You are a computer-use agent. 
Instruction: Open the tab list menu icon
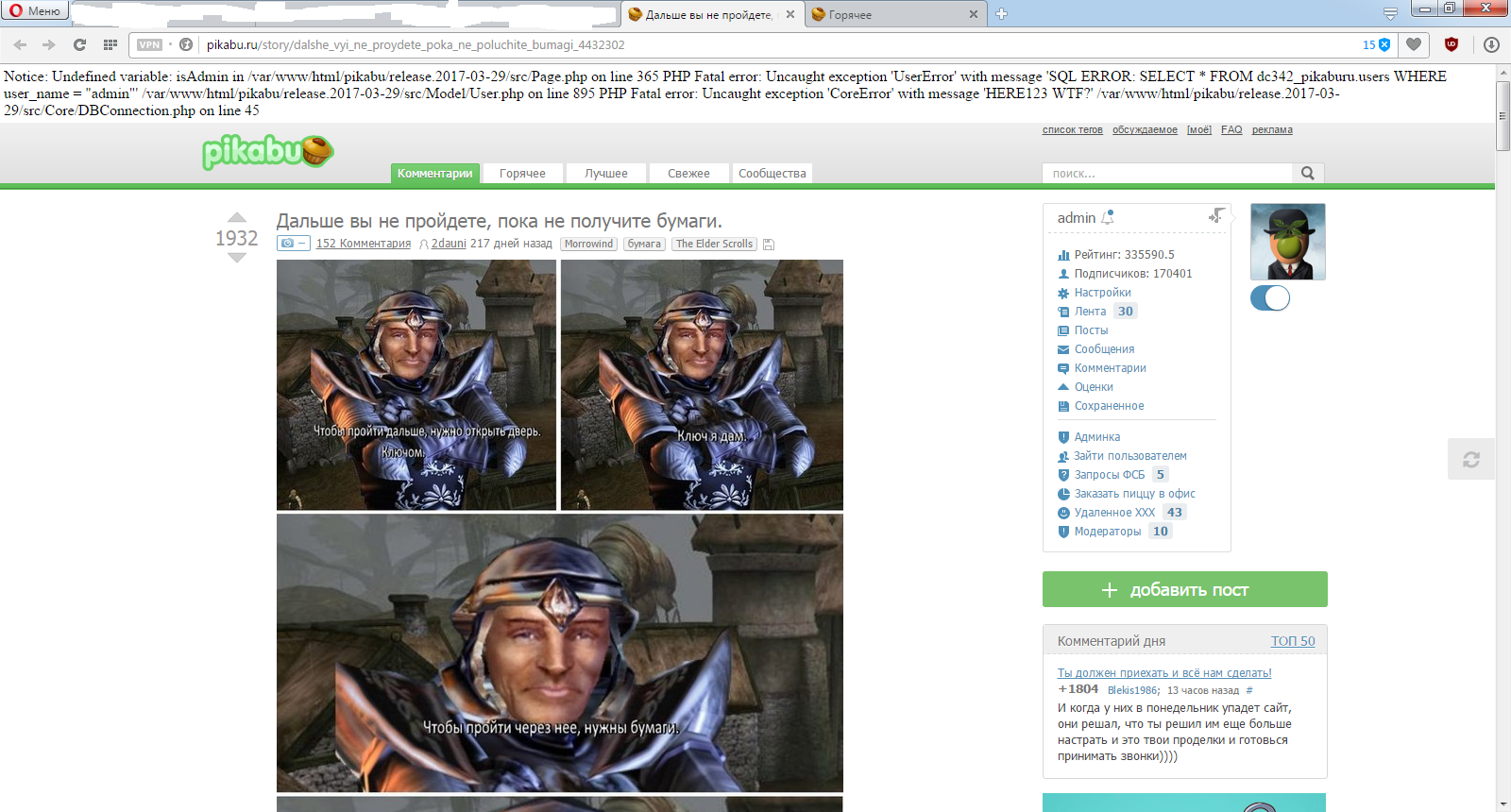[x=1390, y=14]
